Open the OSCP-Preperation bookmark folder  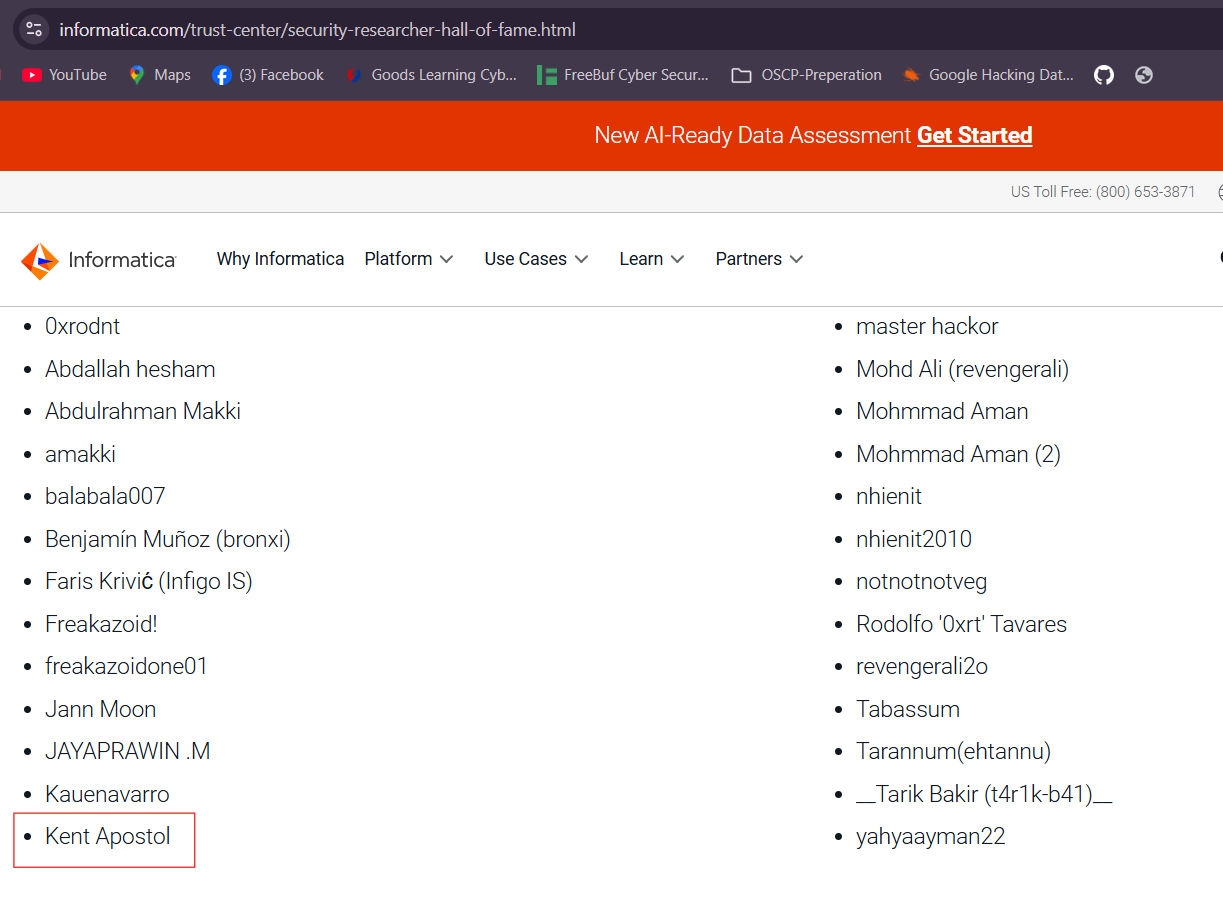pos(807,75)
